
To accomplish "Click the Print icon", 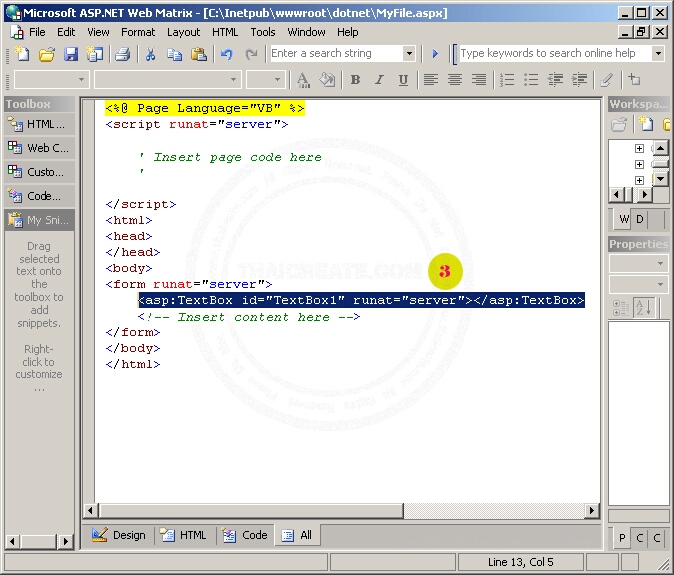I will point(123,54).
